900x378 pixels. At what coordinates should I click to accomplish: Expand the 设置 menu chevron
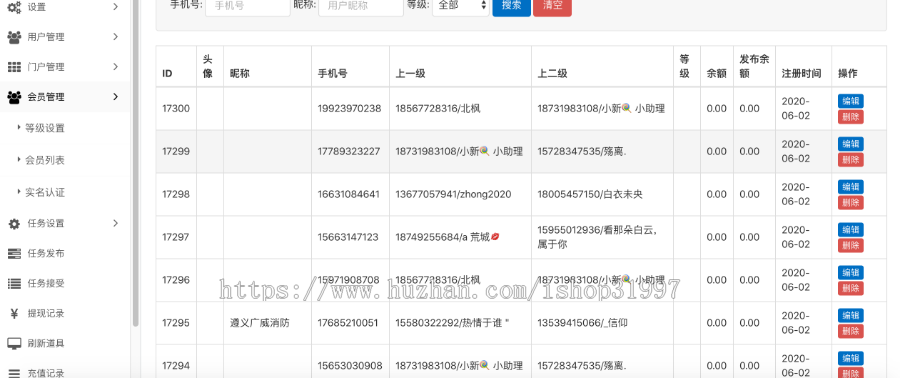click(115, 7)
